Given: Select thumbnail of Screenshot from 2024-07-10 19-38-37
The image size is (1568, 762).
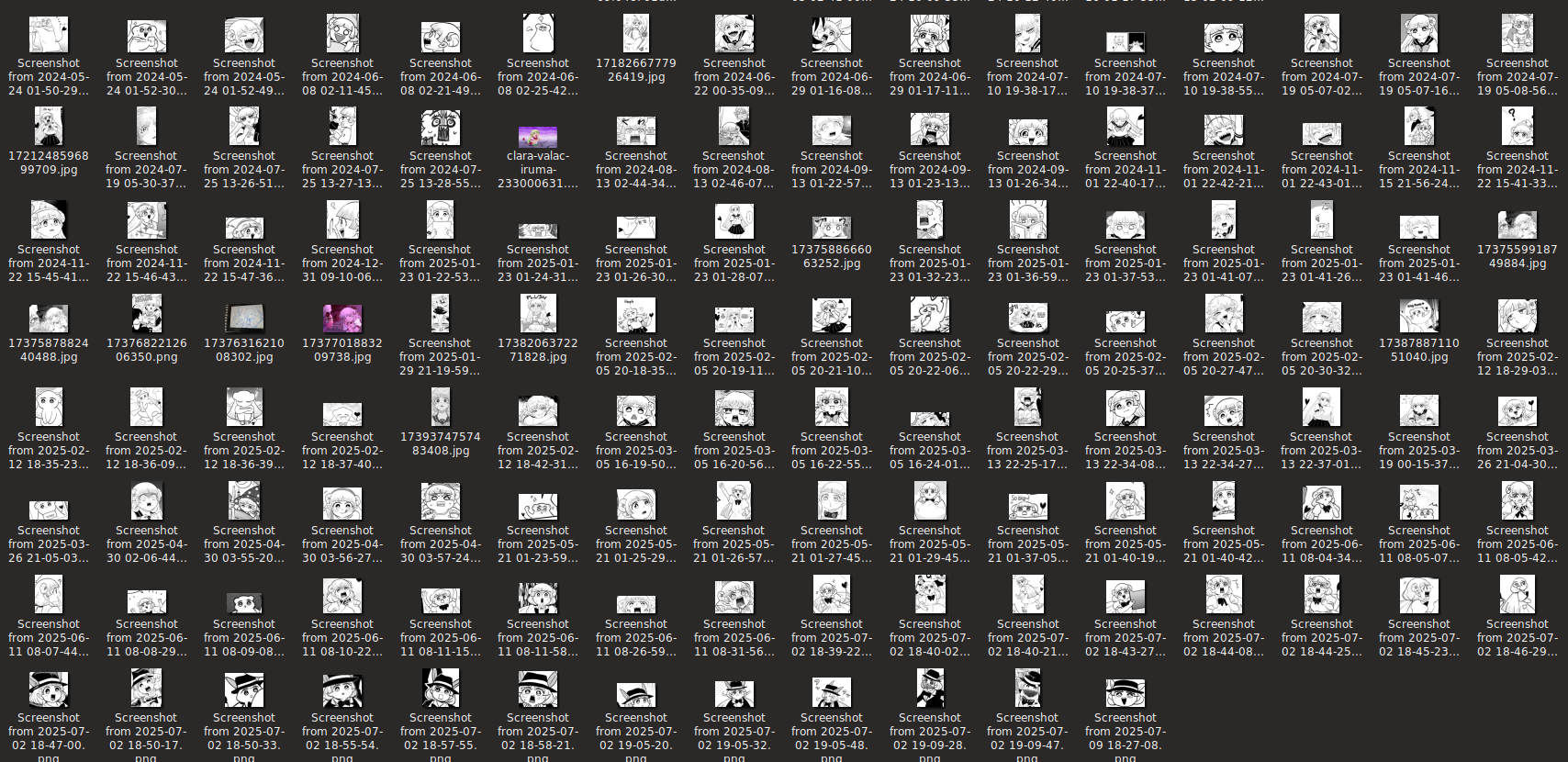Looking at the screenshot, I should click(1126, 42).
